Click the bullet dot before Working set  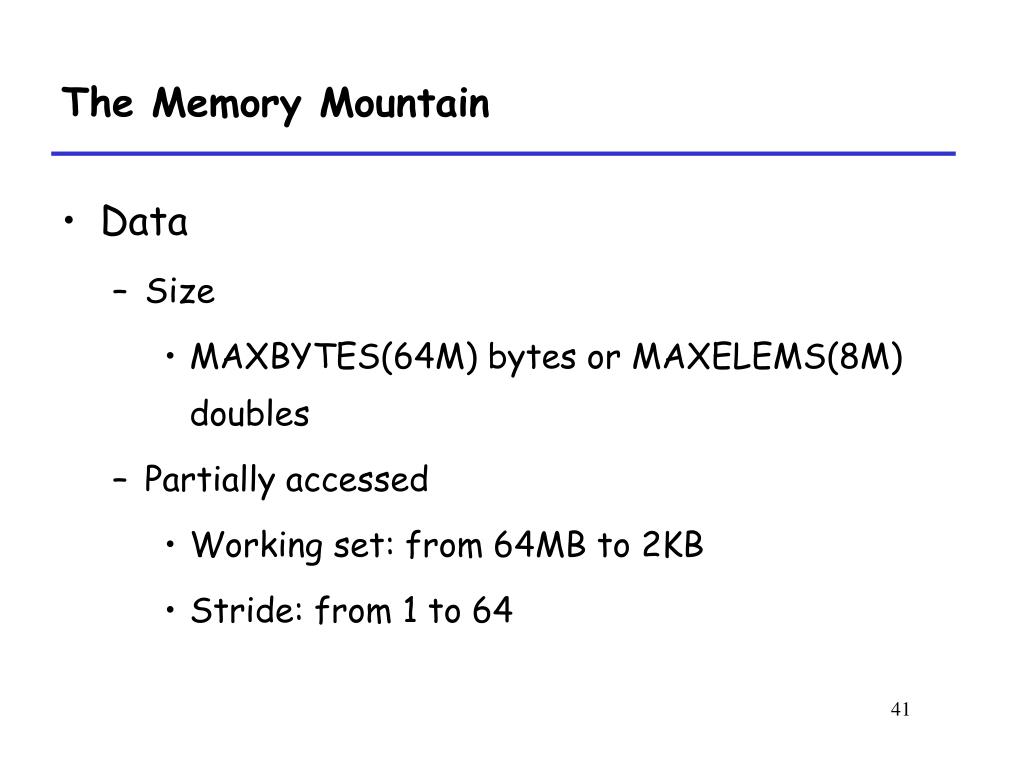click(170, 545)
